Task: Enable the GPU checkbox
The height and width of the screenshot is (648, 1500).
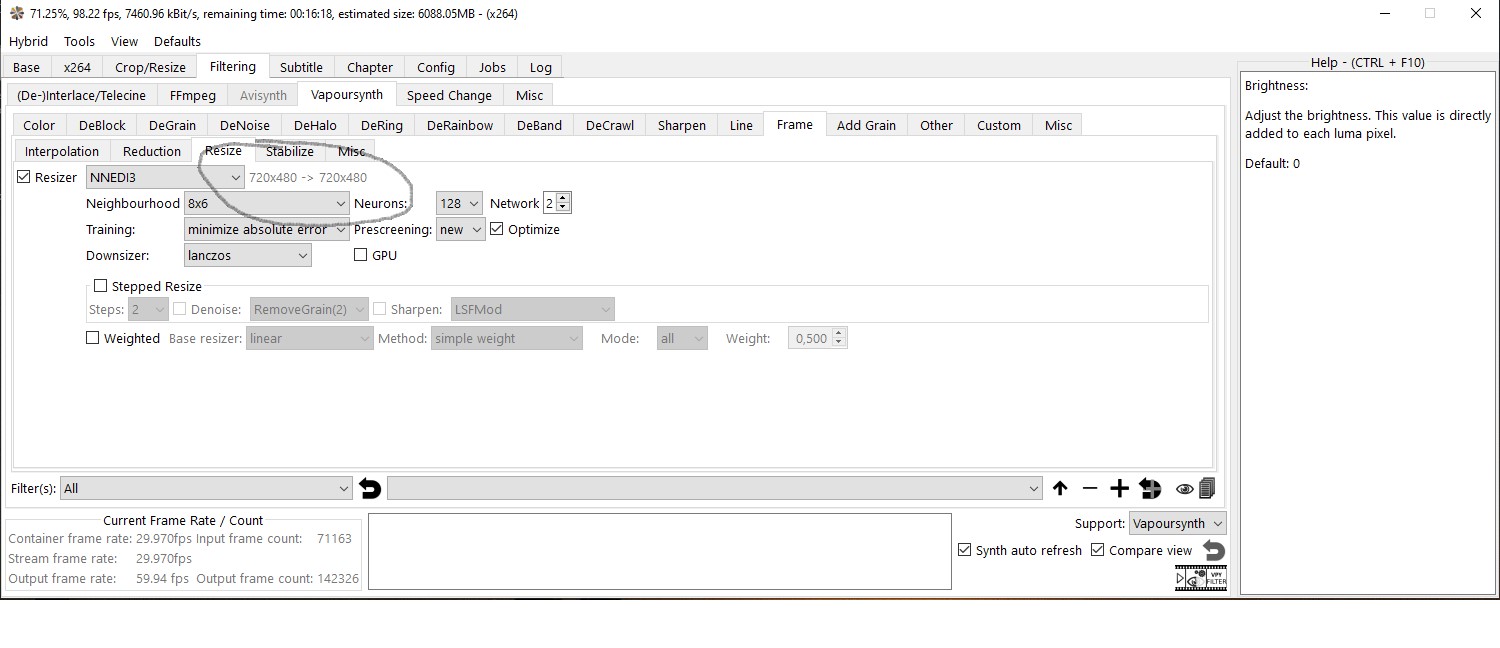Action: pos(361,255)
